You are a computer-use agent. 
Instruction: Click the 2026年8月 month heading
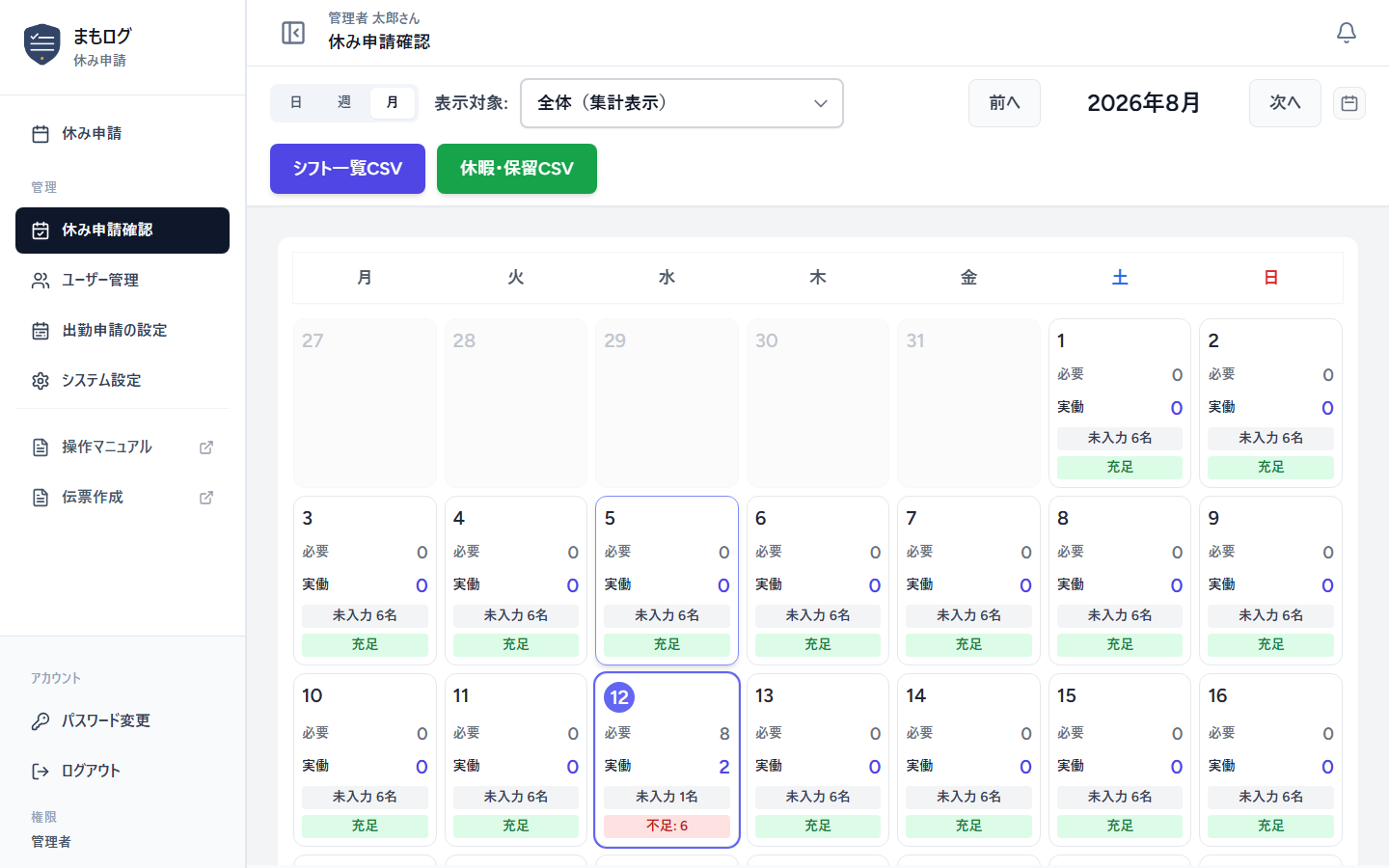[1144, 103]
